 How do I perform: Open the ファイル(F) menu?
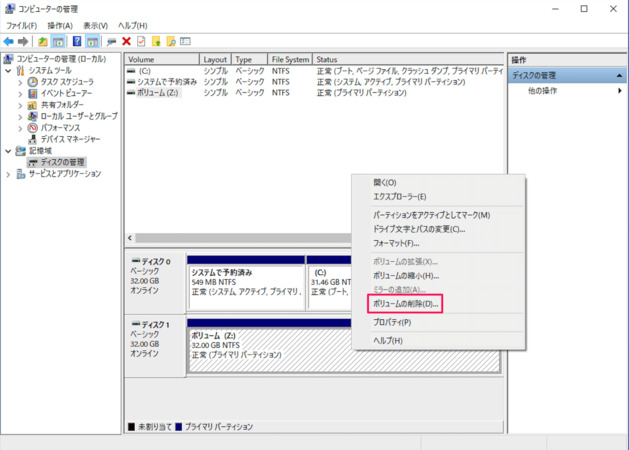(22, 26)
